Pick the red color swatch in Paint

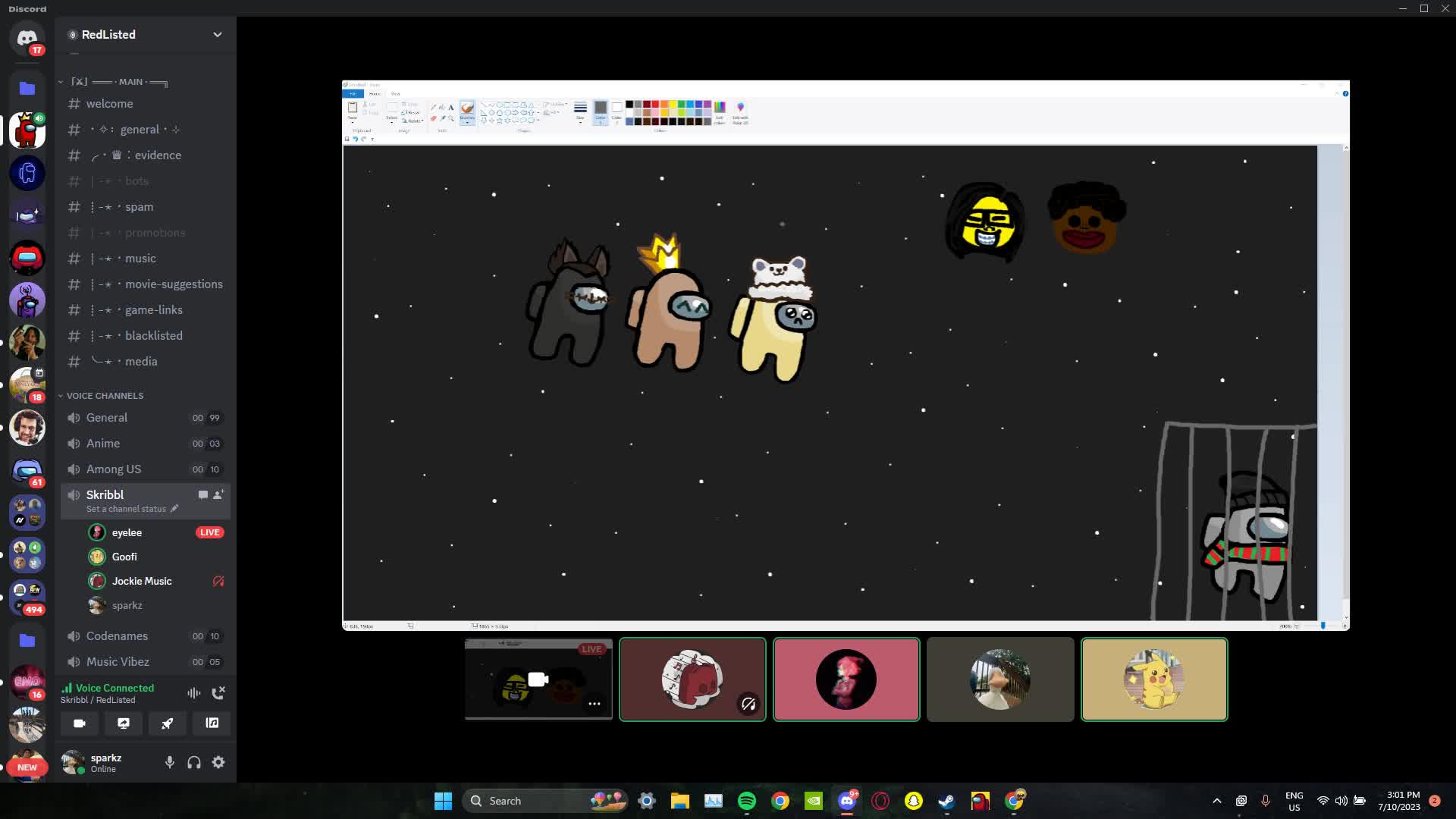[654, 104]
